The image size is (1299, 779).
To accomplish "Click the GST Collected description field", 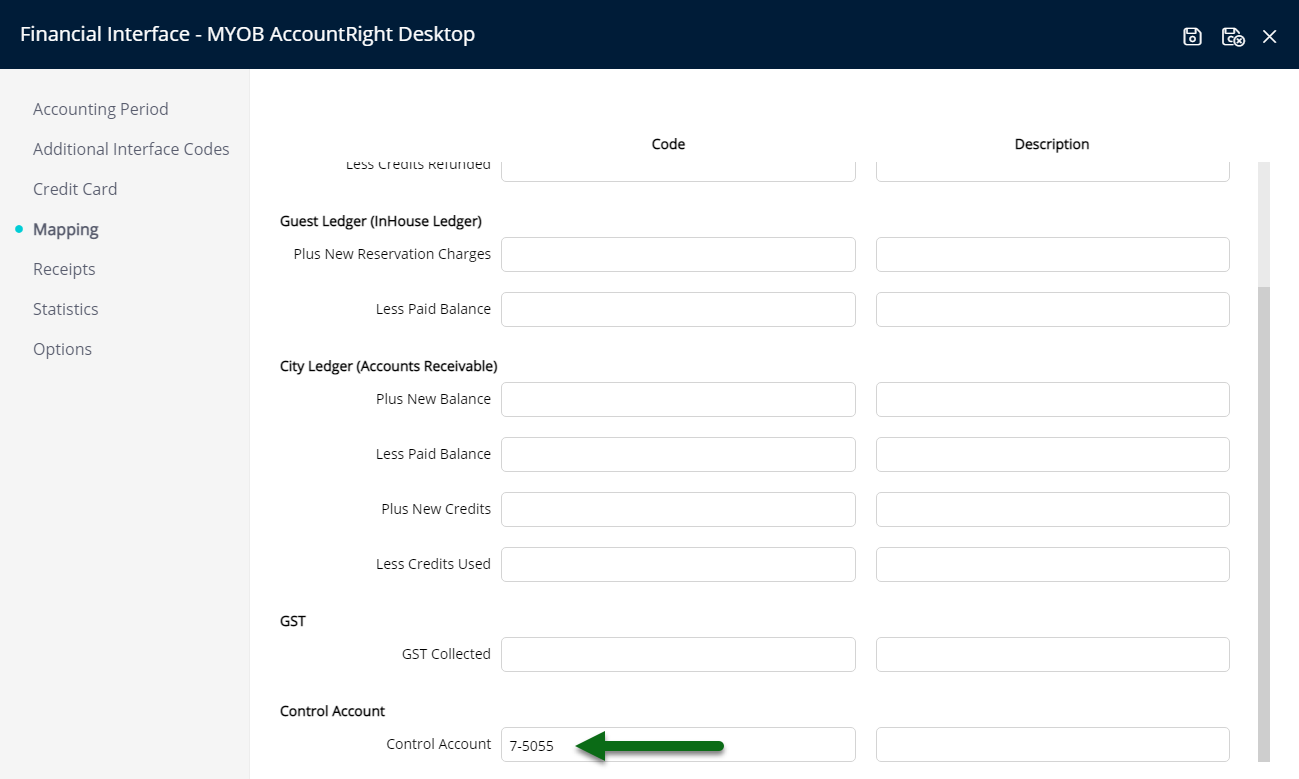I will (x=1053, y=654).
